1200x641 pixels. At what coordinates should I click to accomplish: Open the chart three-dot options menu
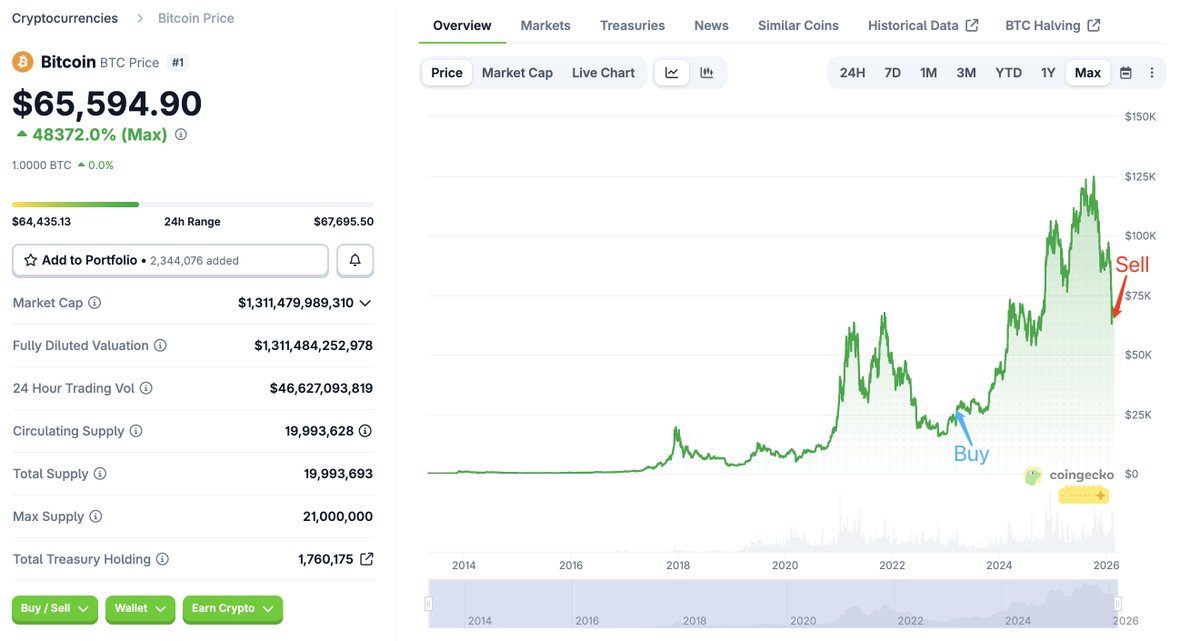point(1152,73)
